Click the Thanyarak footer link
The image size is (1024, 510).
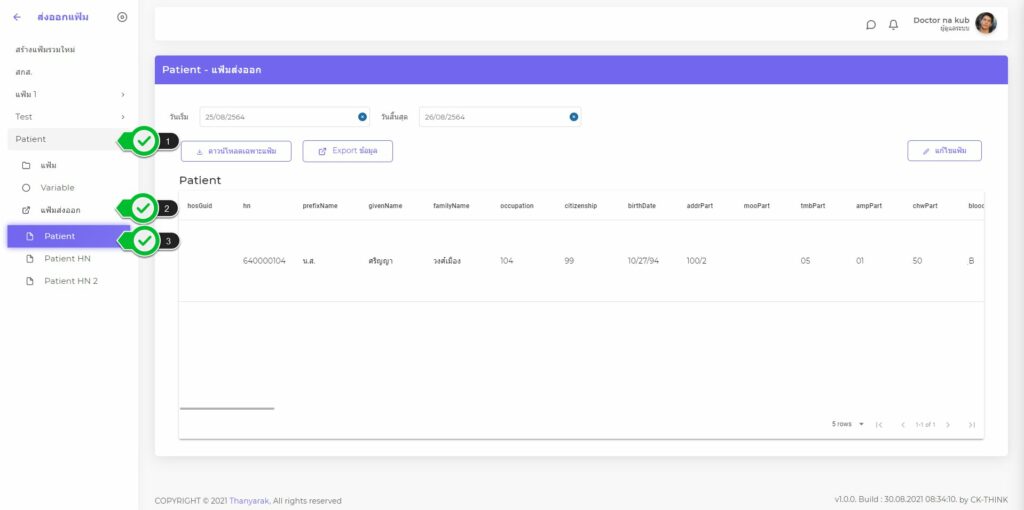250,501
